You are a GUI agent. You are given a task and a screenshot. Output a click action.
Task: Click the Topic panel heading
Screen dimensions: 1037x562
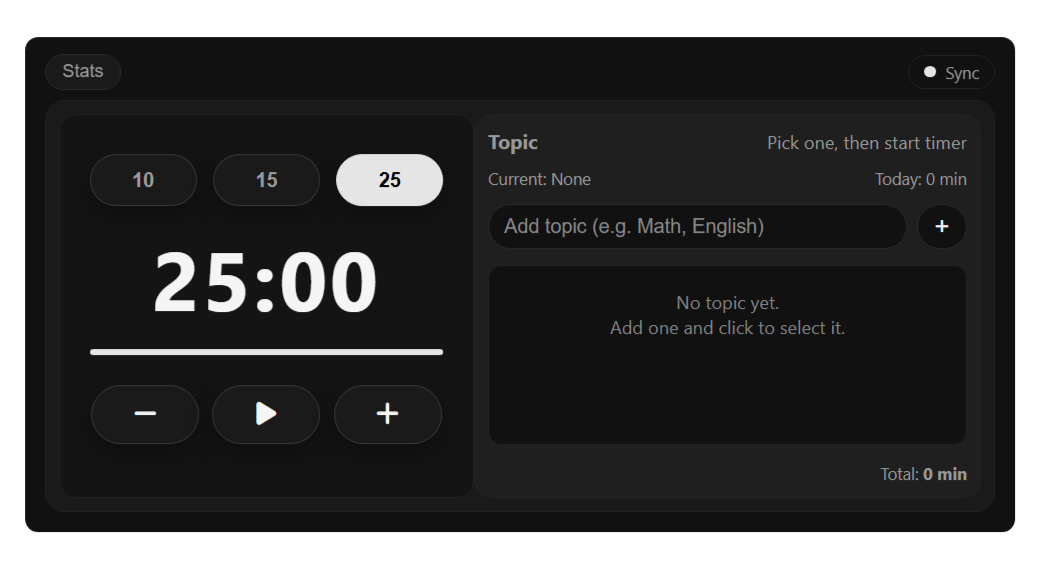(513, 143)
